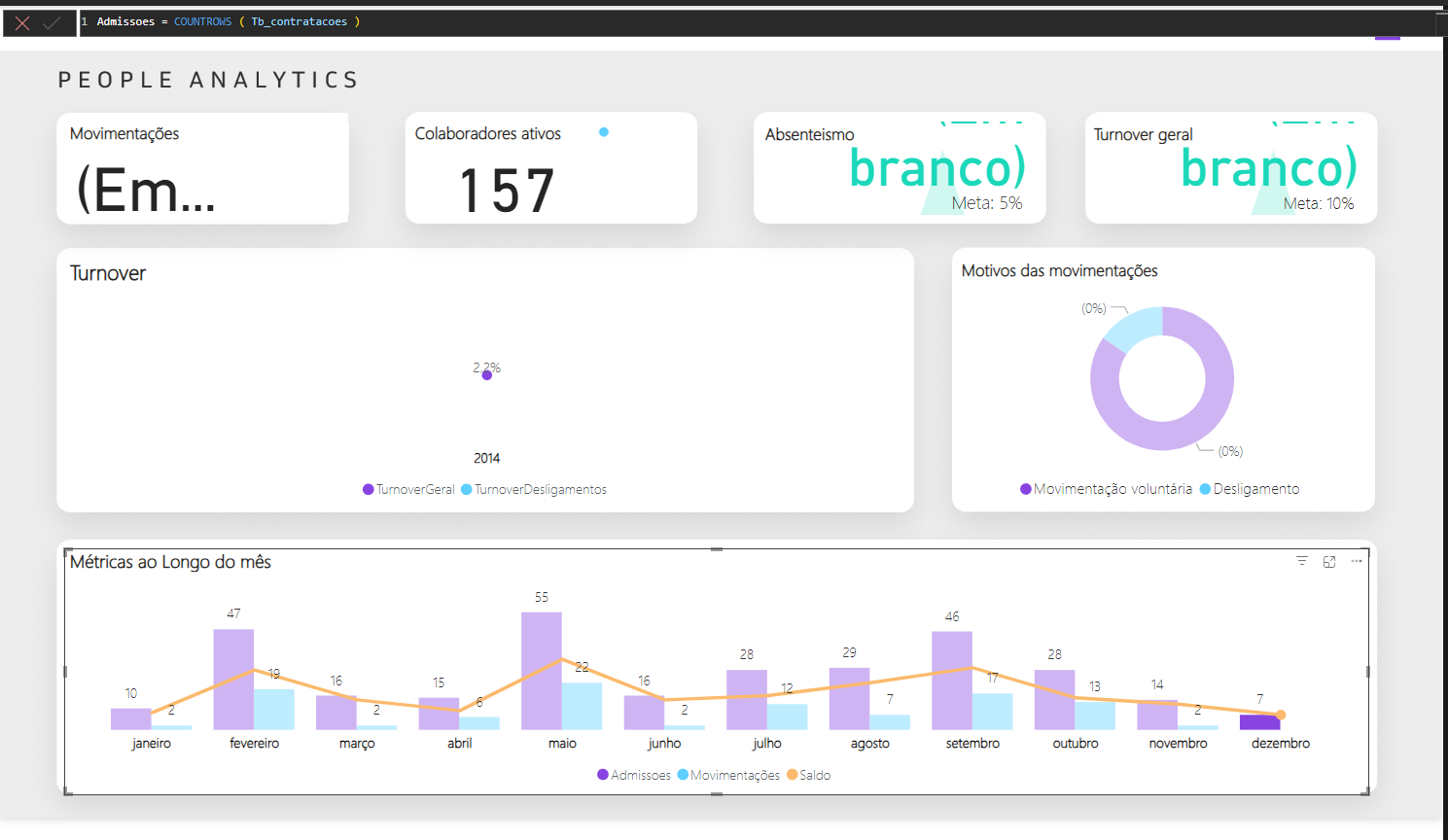This screenshot has width=1448, height=840.
Task: Enter focus mode on the Métricas chart
Action: pos(1329,561)
